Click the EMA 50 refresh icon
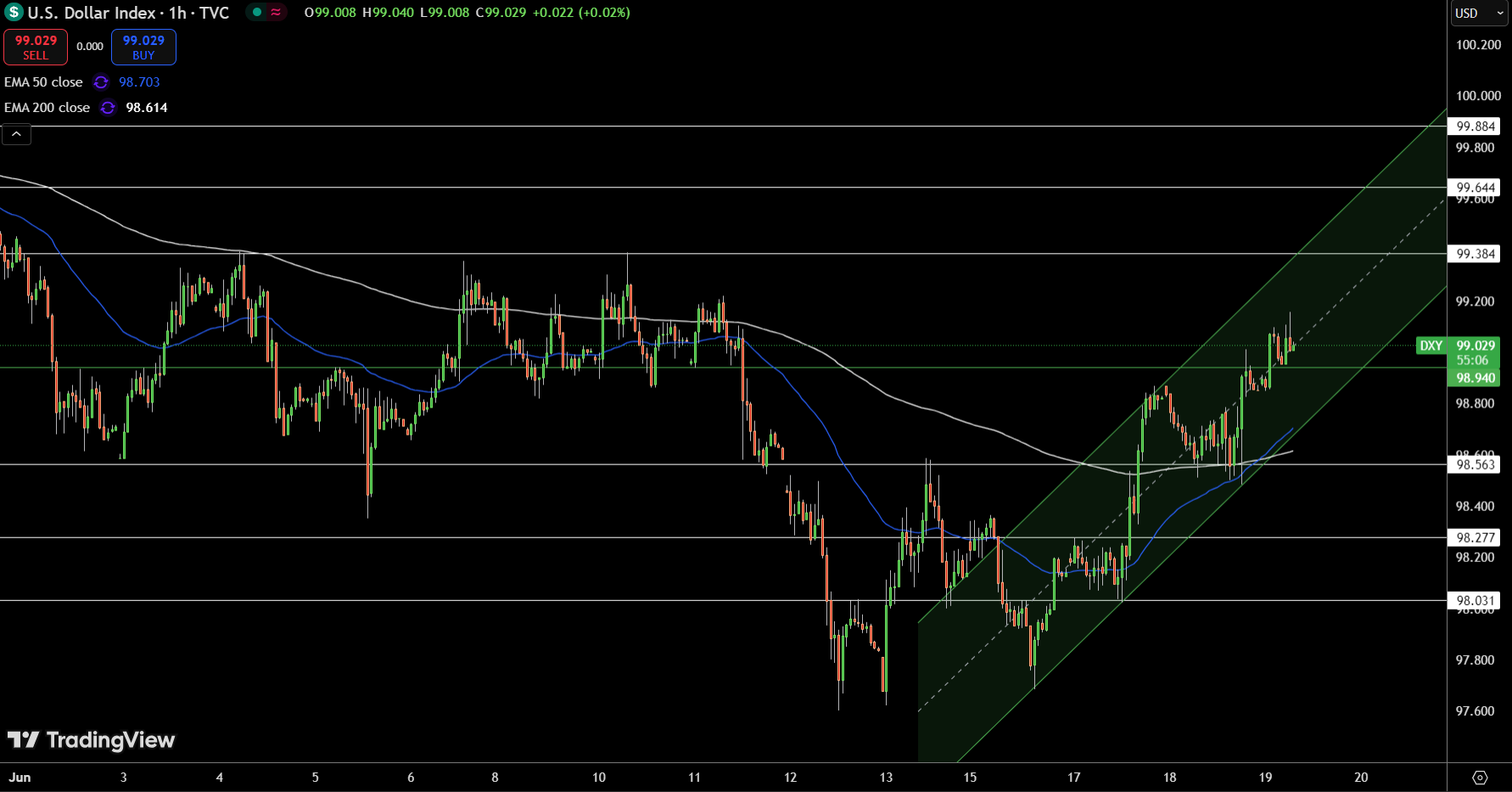 click(x=101, y=82)
